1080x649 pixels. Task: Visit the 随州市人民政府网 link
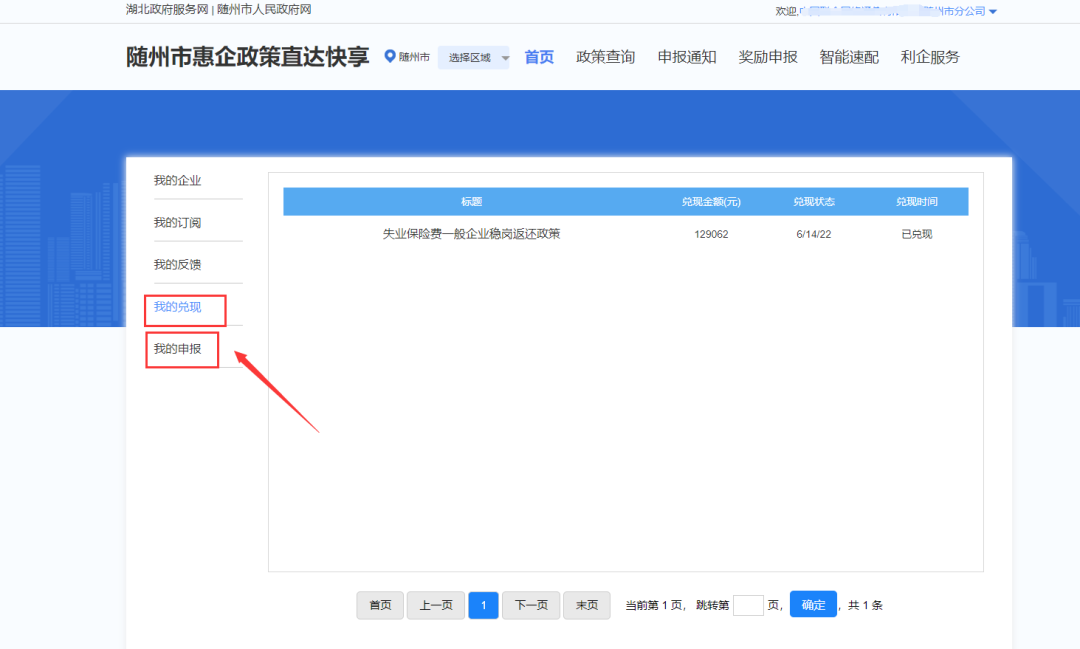pyautogui.click(x=264, y=10)
